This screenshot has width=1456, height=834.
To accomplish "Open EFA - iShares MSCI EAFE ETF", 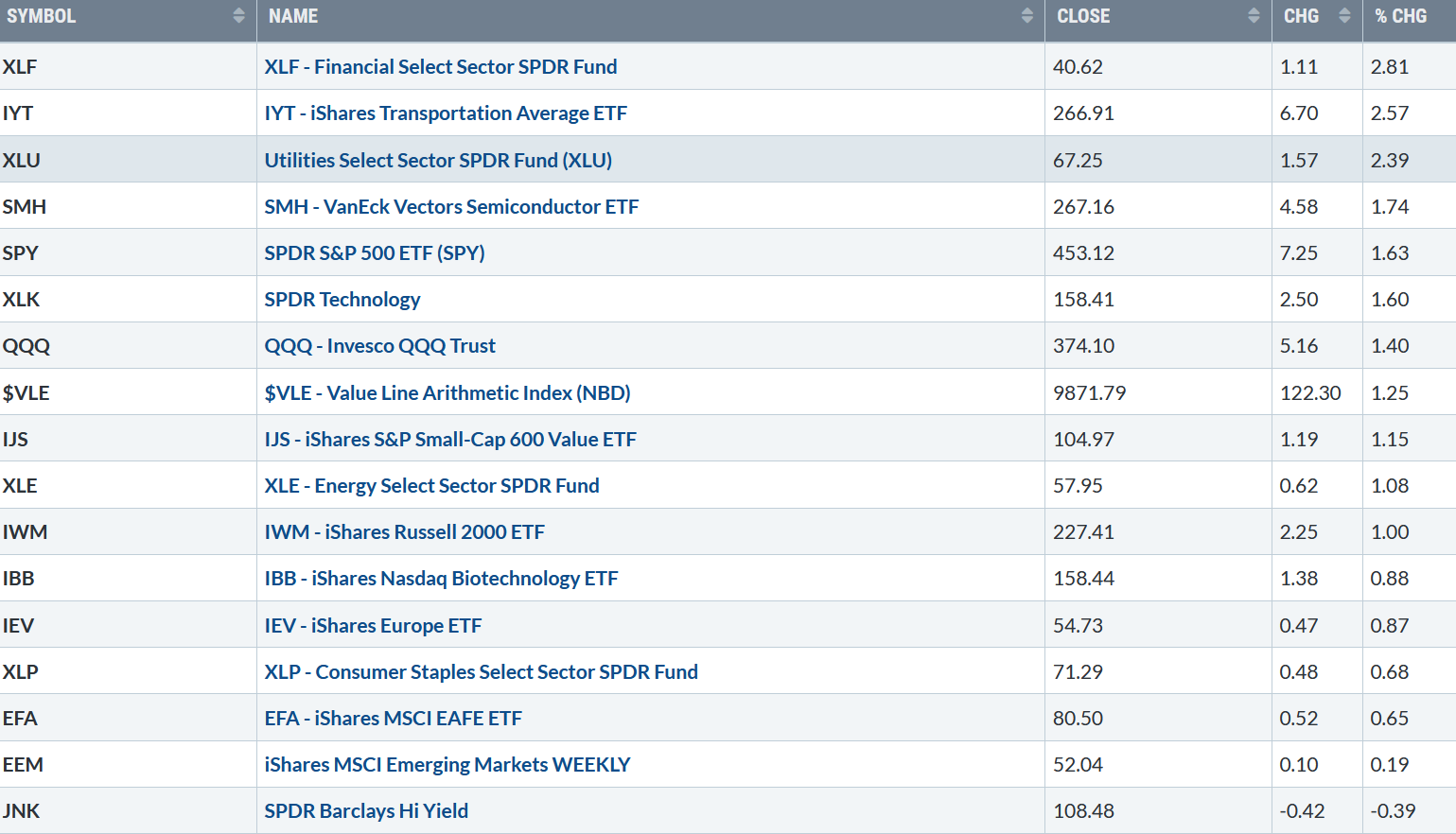I will pyautogui.click(x=394, y=719).
